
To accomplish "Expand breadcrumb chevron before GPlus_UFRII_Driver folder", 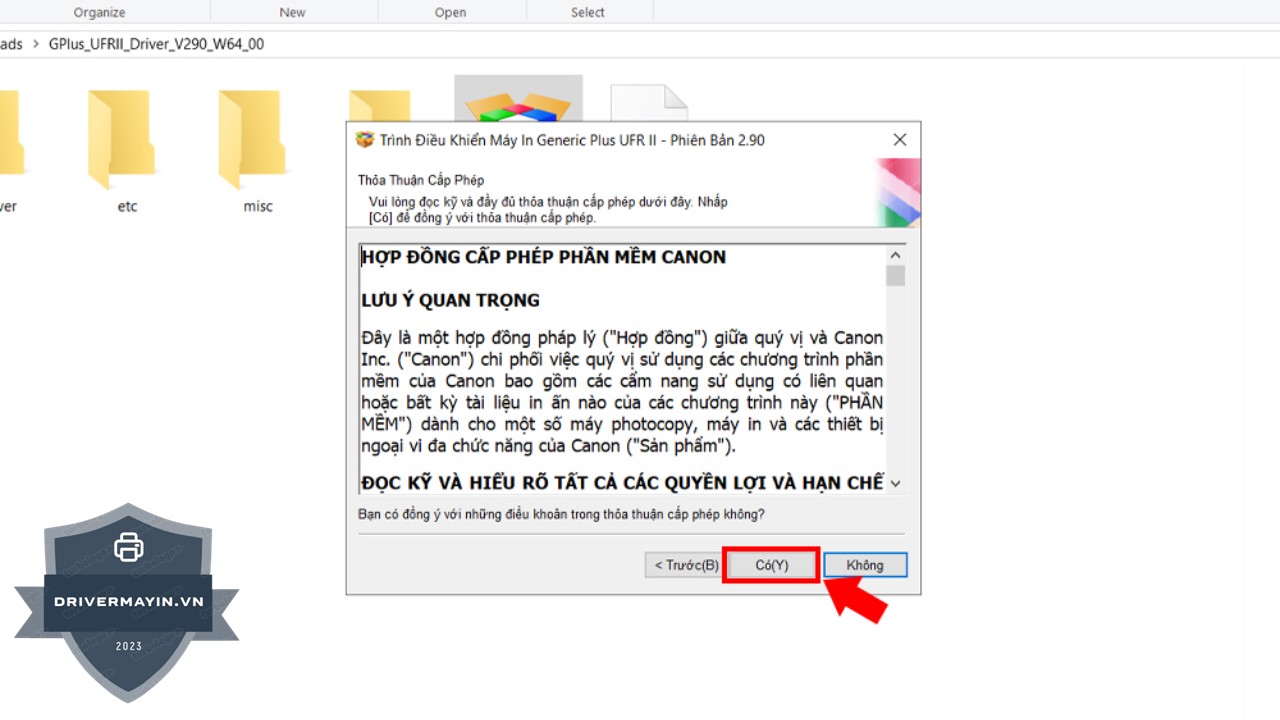I will pyautogui.click(x=37, y=45).
